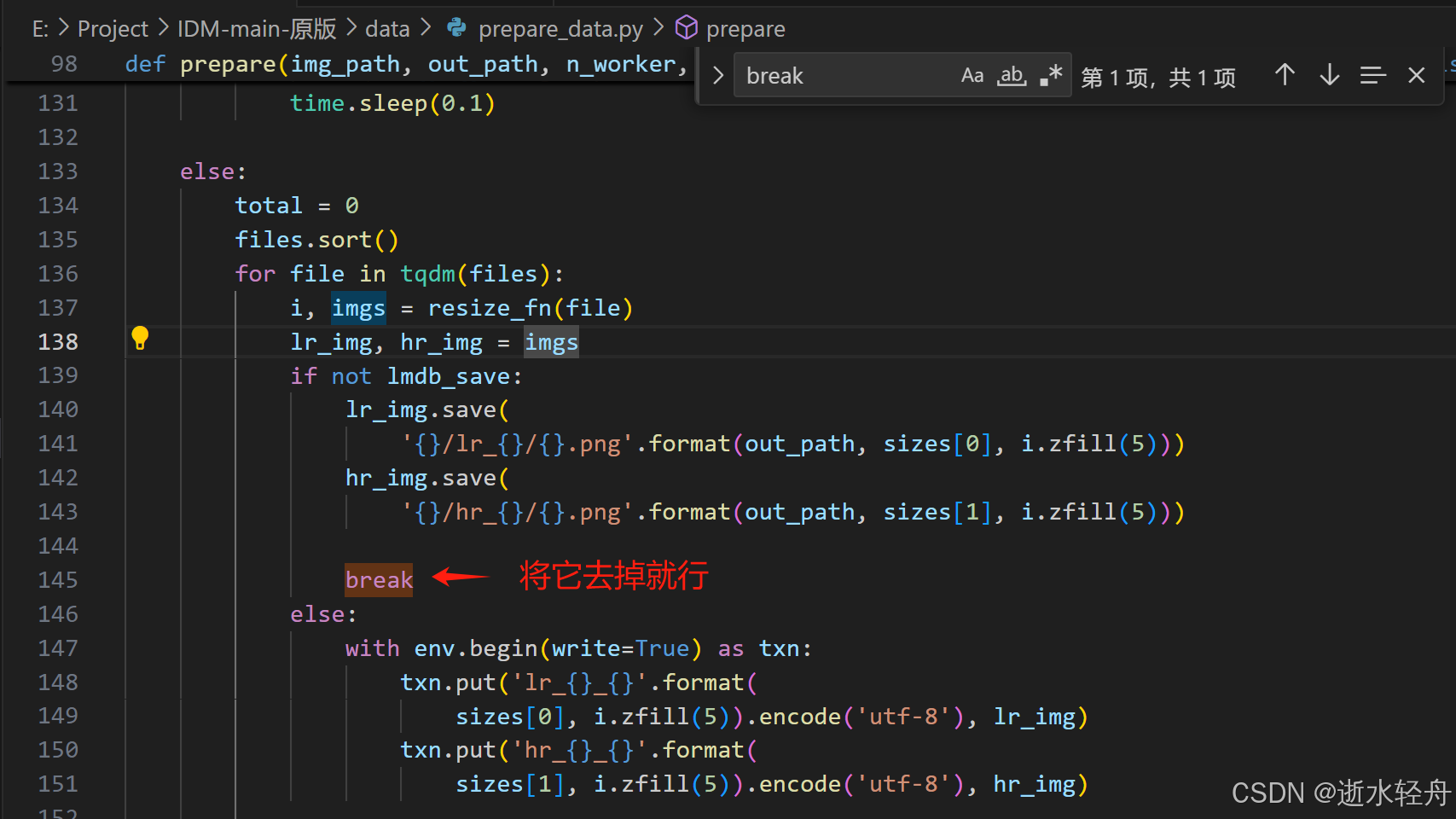Screen dimensions: 1456x819
Task: Click line number 151 in gutter
Action: 58,784
